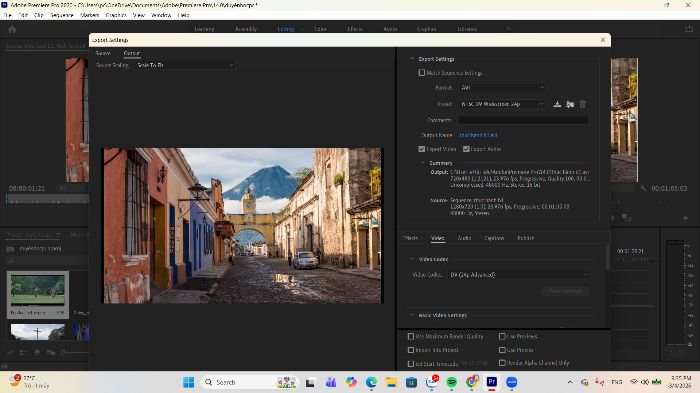
Task: Uncheck the Export Video checkbox
Action: pyautogui.click(x=421, y=149)
